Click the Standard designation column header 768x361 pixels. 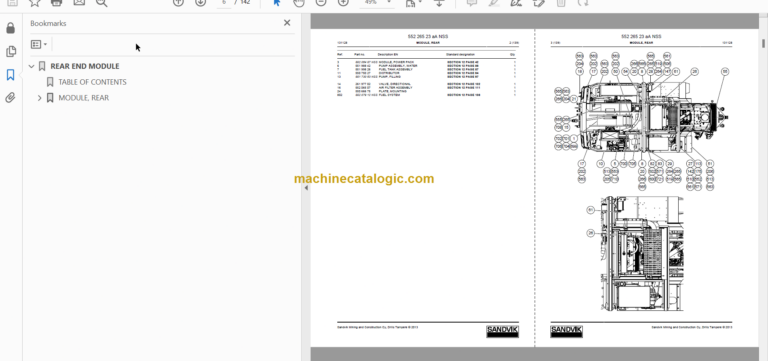460,54
